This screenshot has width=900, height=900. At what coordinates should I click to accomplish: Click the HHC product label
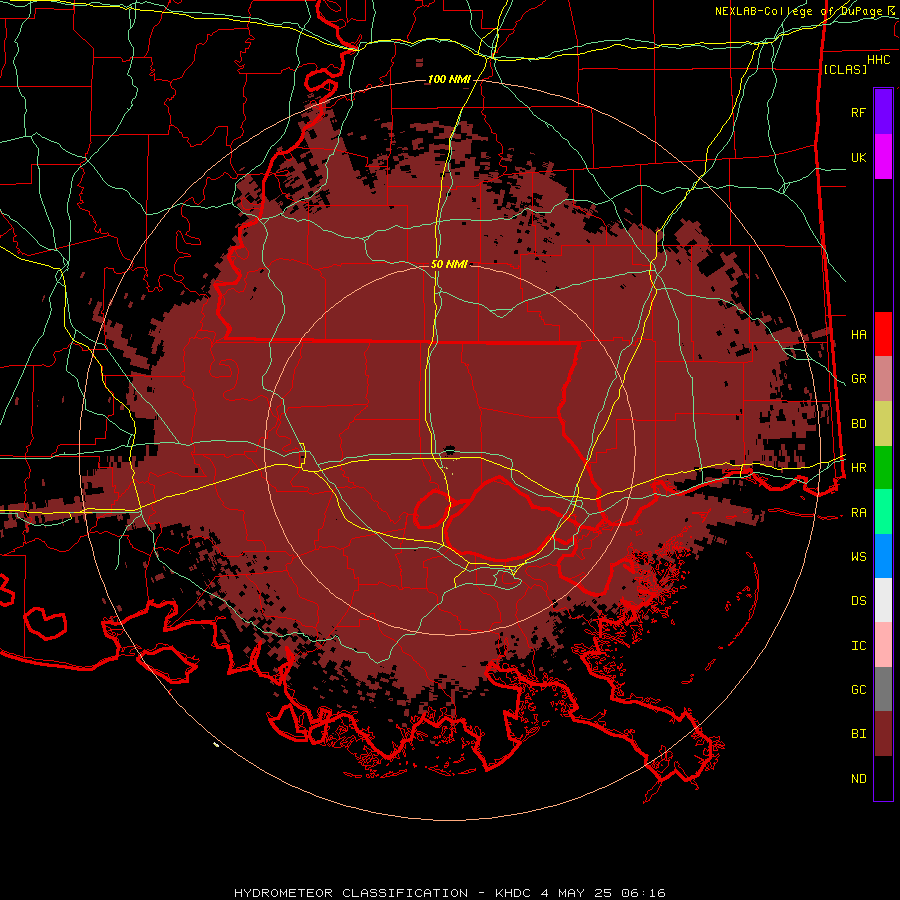(879, 60)
